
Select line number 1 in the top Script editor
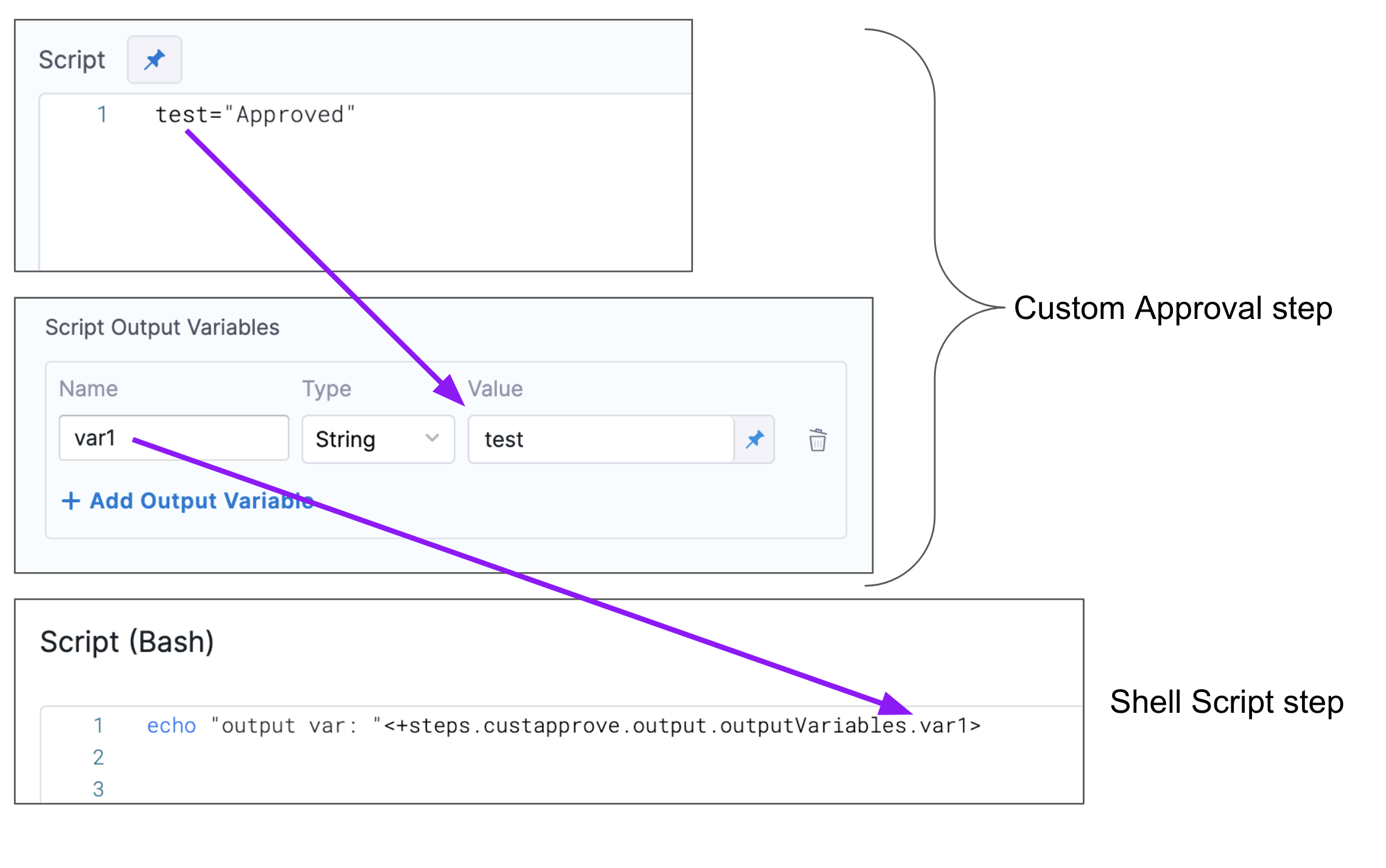pos(102,114)
